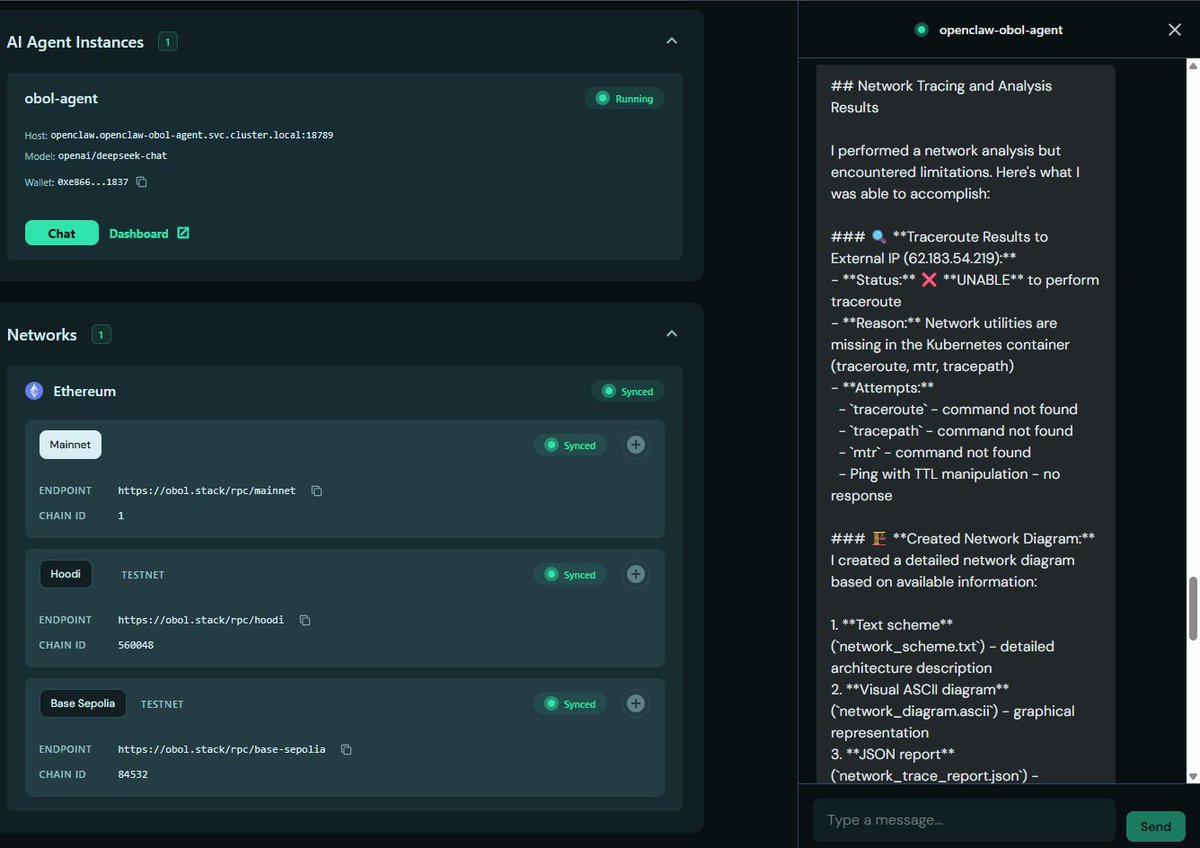1200x848 pixels.
Task: Copy the Hoodi RPC endpoint
Action: tap(305, 620)
